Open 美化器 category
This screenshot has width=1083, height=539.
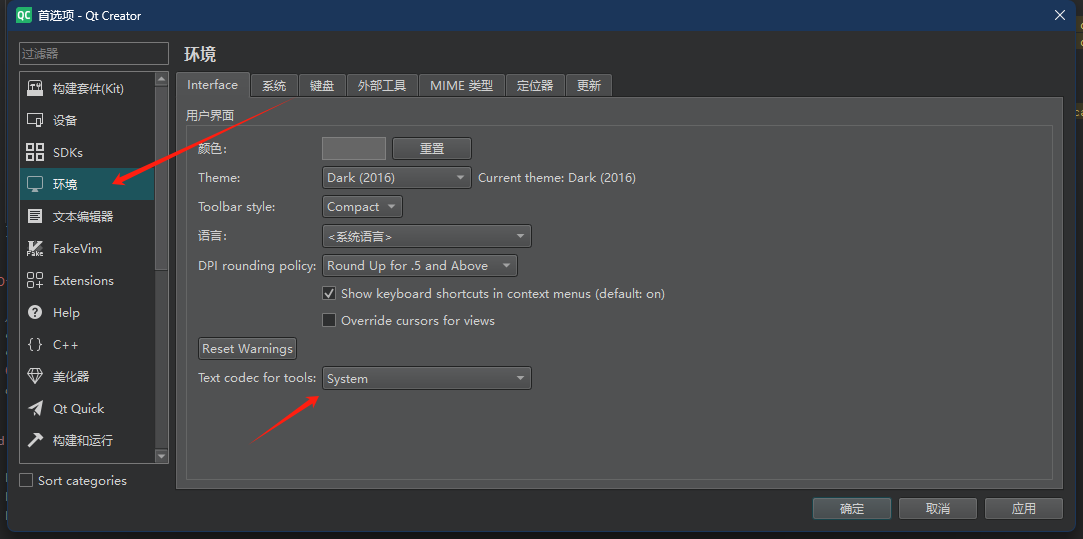coord(87,377)
